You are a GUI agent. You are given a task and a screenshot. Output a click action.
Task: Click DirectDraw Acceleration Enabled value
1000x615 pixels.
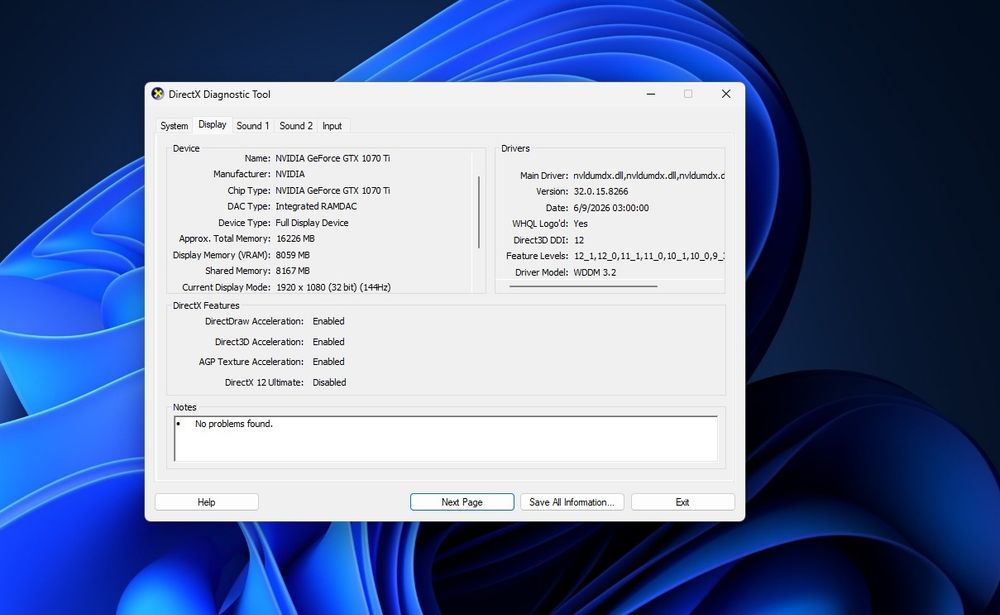pos(328,321)
